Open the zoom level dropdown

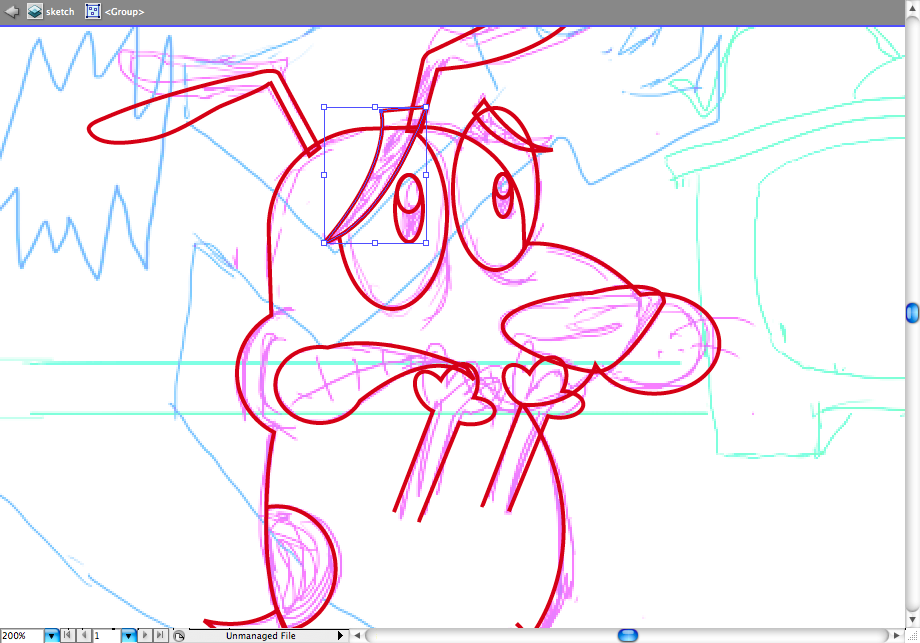pos(52,635)
